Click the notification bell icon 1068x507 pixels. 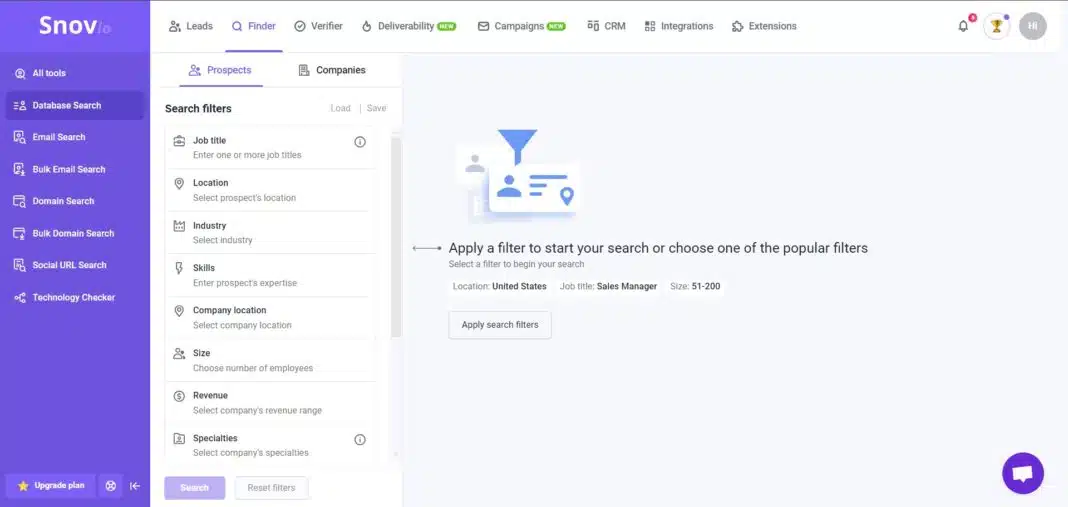tap(963, 26)
